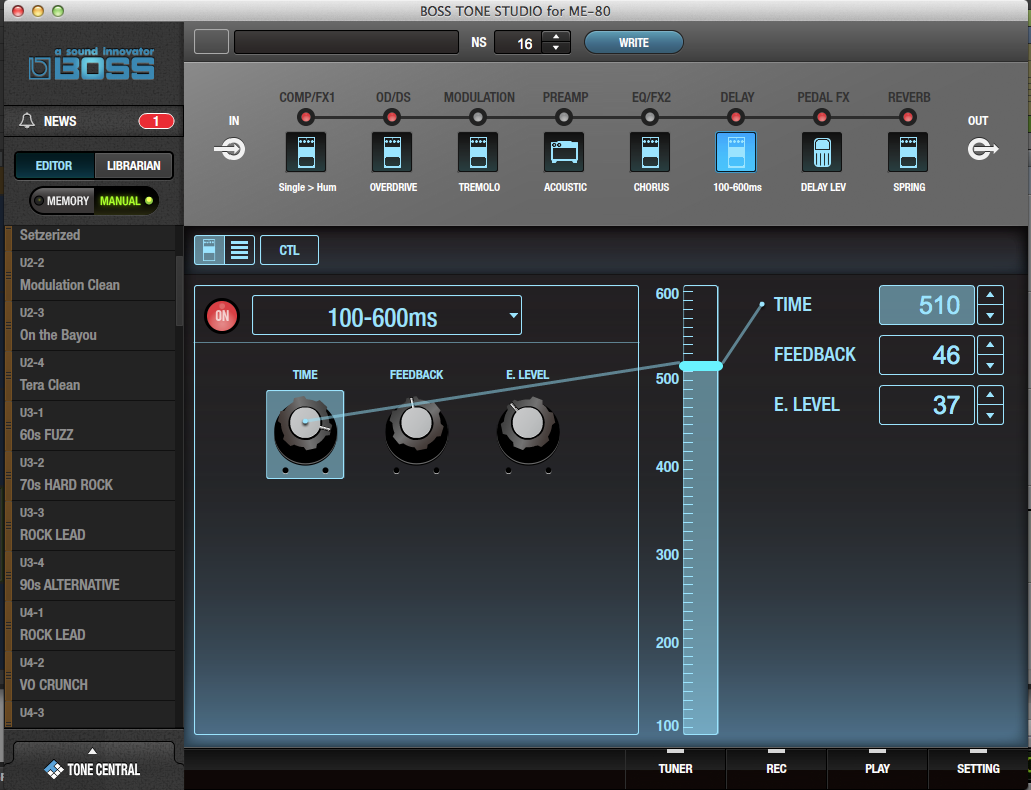Adjust the delay time on the vertical slider
The image size is (1031, 790).
pyautogui.click(x=700, y=366)
